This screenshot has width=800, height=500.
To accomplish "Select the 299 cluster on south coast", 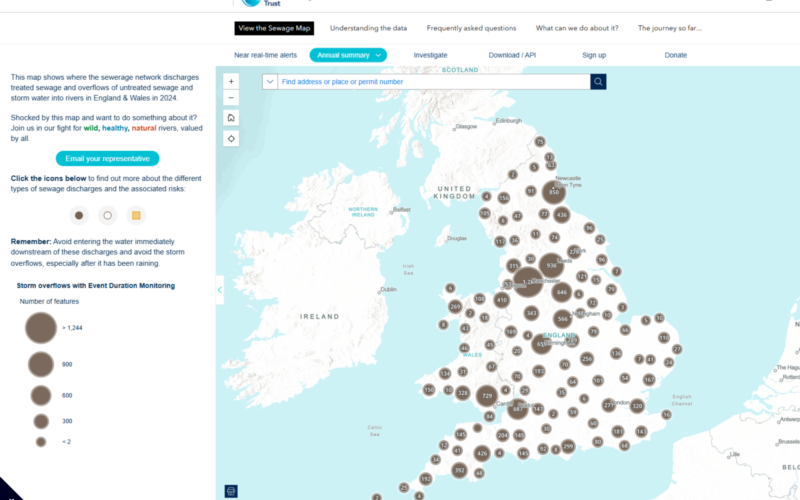I will coord(568,446).
